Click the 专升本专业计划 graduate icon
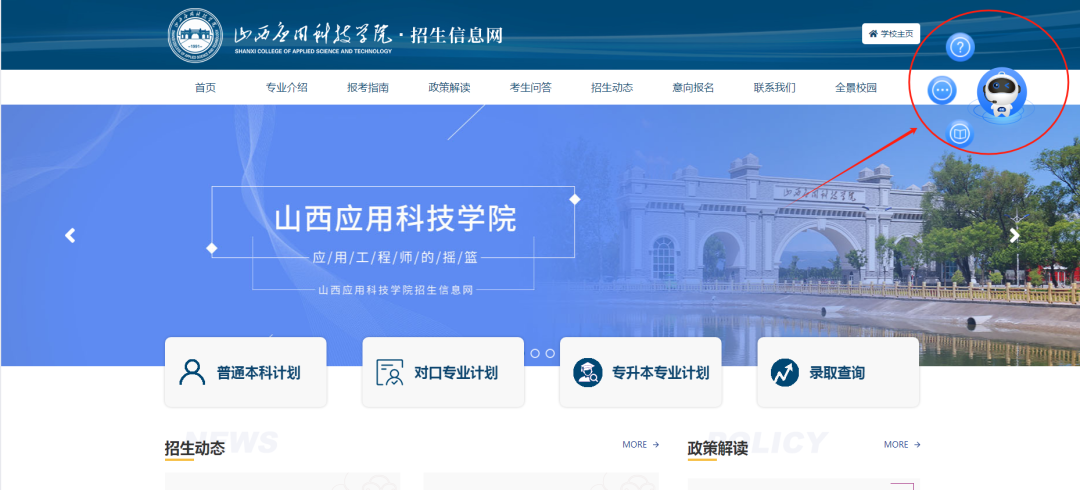1080x490 pixels. 587,373
